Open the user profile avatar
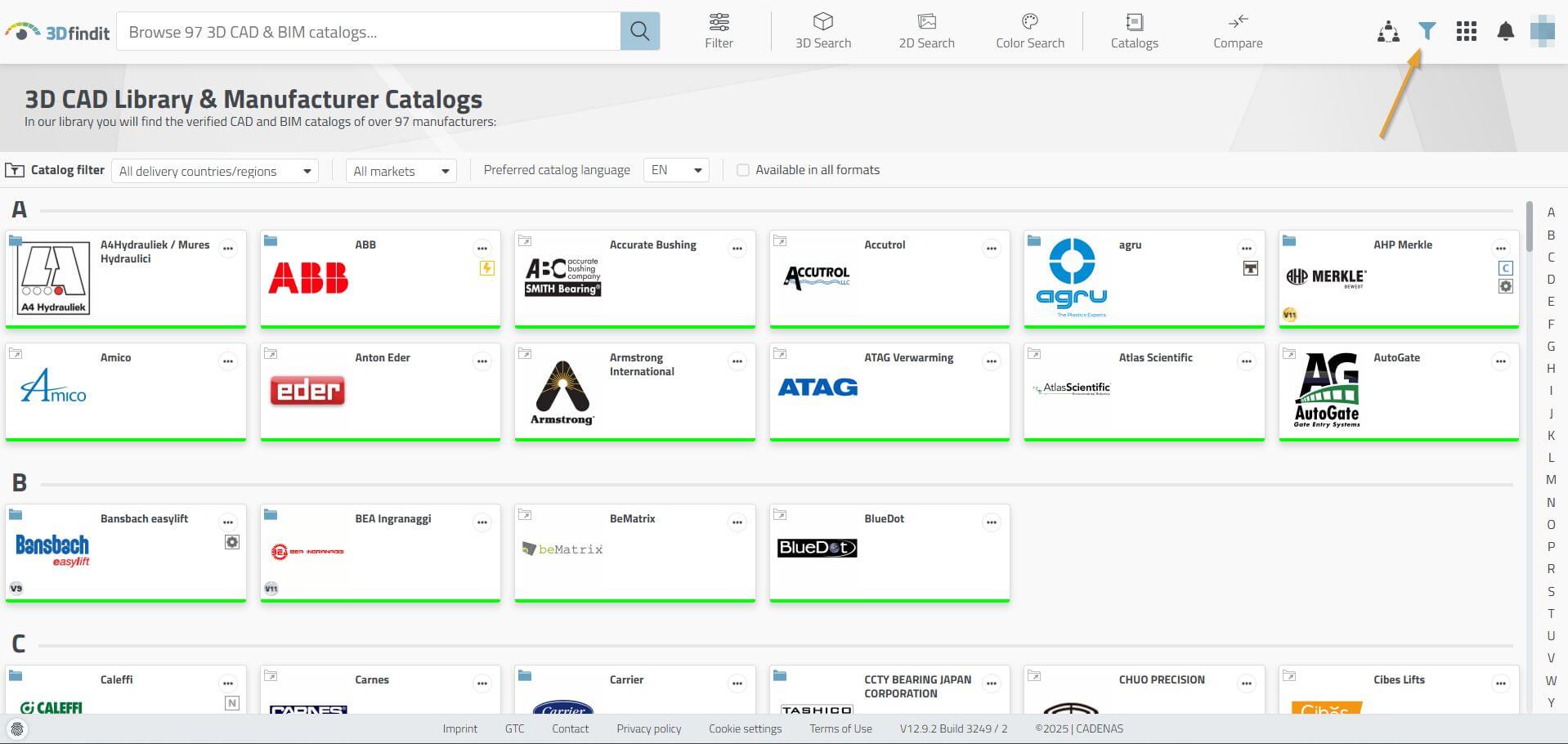The image size is (1568, 744). click(1542, 31)
